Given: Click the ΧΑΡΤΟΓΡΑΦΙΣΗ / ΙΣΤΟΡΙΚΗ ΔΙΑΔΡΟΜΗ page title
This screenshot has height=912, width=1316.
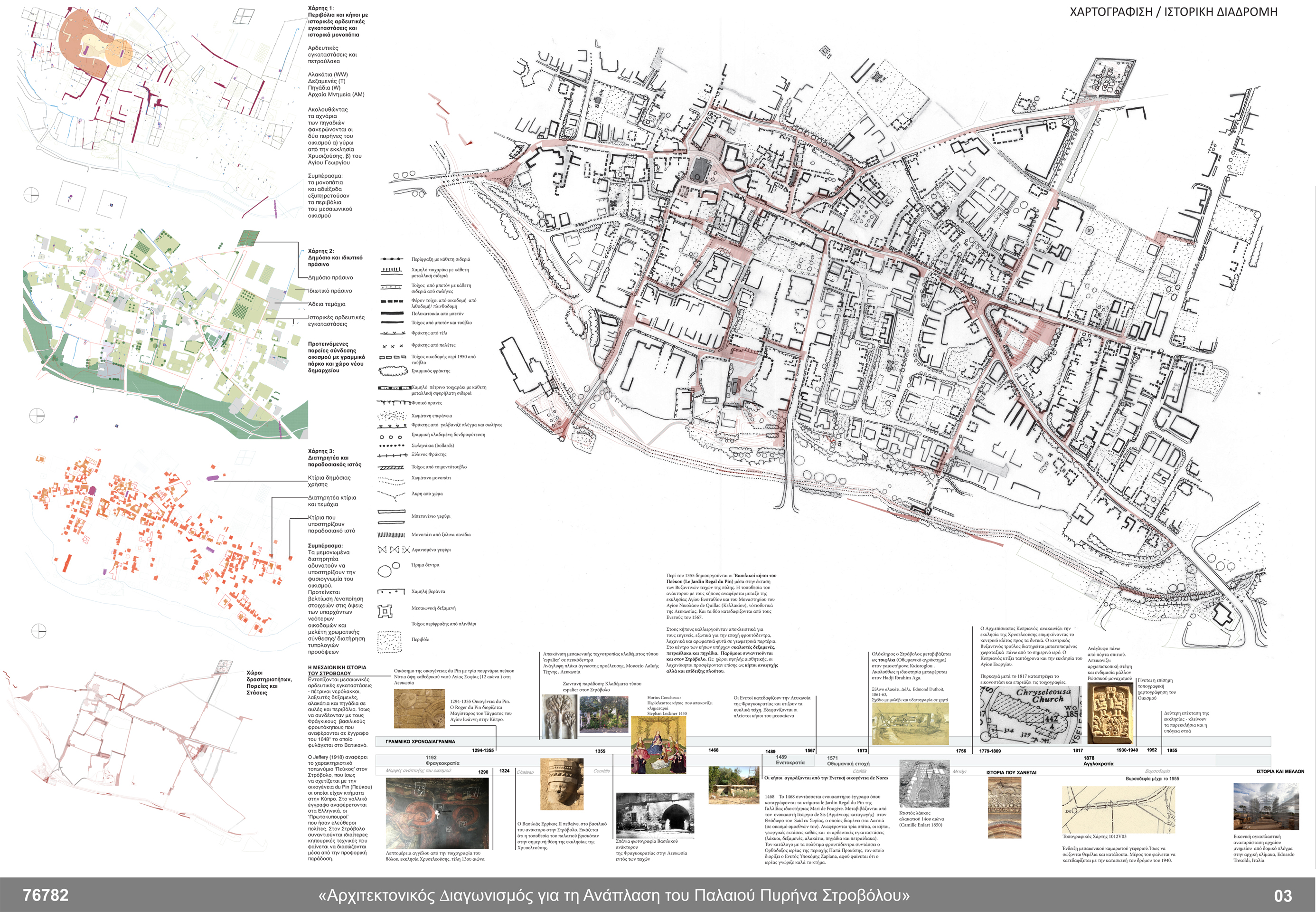Looking at the screenshot, I should [x=1174, y=11].
